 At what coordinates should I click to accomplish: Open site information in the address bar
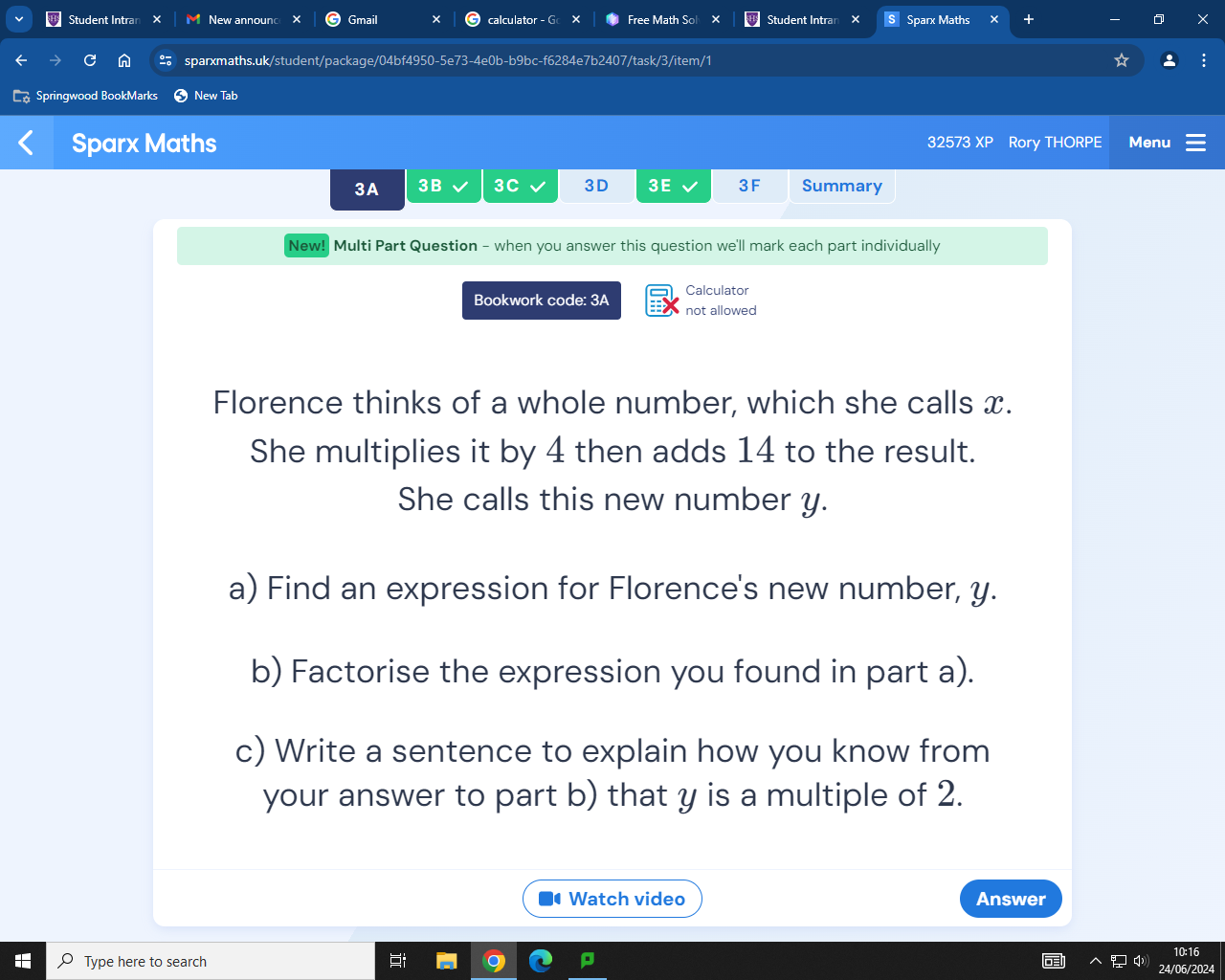point(166,59)
